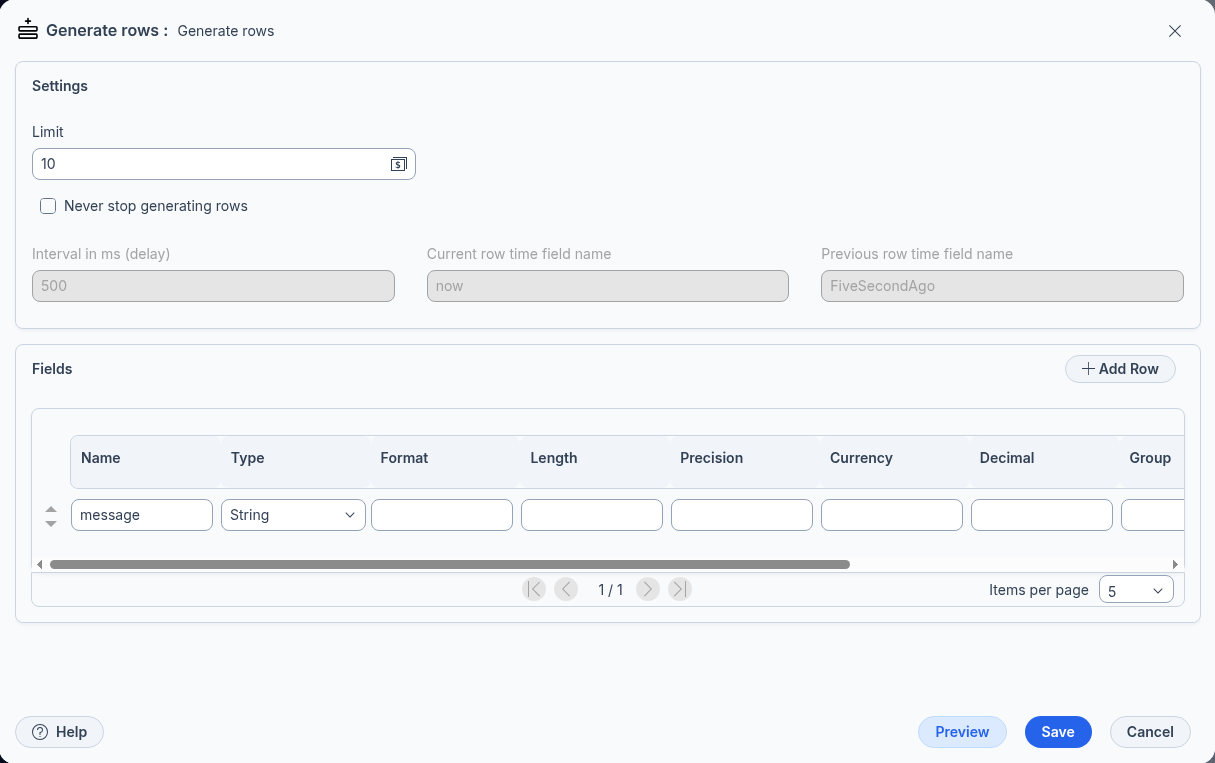The image size is (1215, 763).
Task: Click the Name input containing message
Action: point(142,515)
